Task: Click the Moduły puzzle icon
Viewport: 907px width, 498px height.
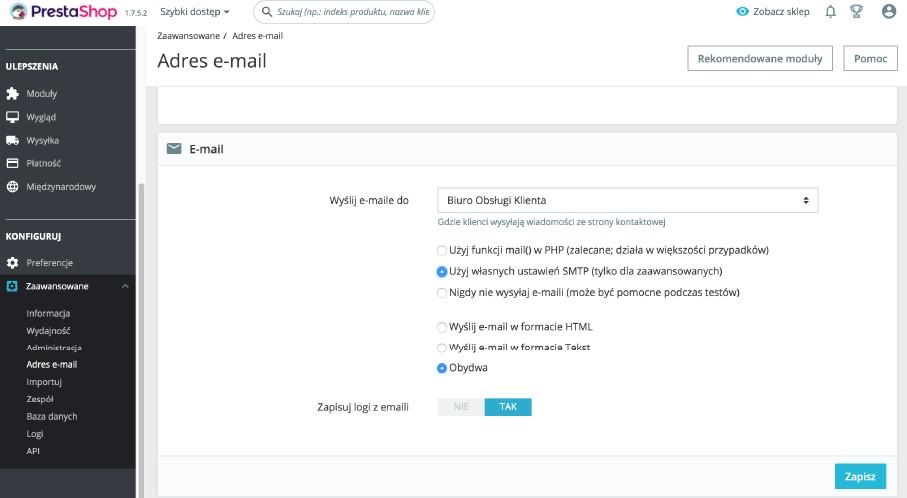Action: coord(13,94)
